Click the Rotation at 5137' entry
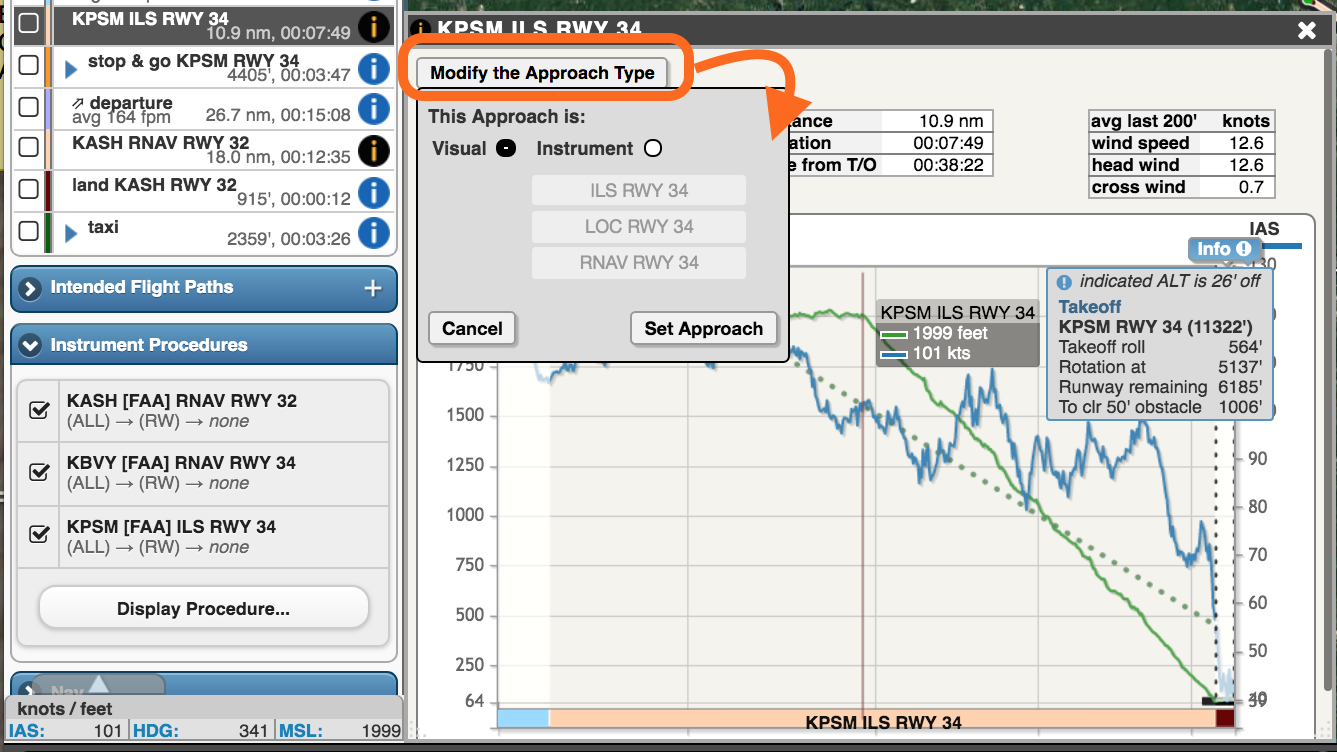1337x752 pixels. pyautogui.click(x=1160, y=367)
